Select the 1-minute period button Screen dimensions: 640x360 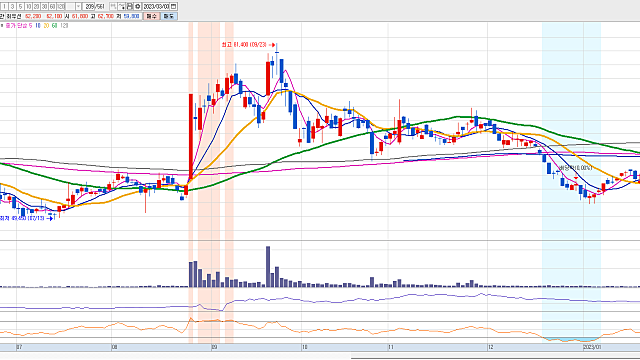click(4, 7)
